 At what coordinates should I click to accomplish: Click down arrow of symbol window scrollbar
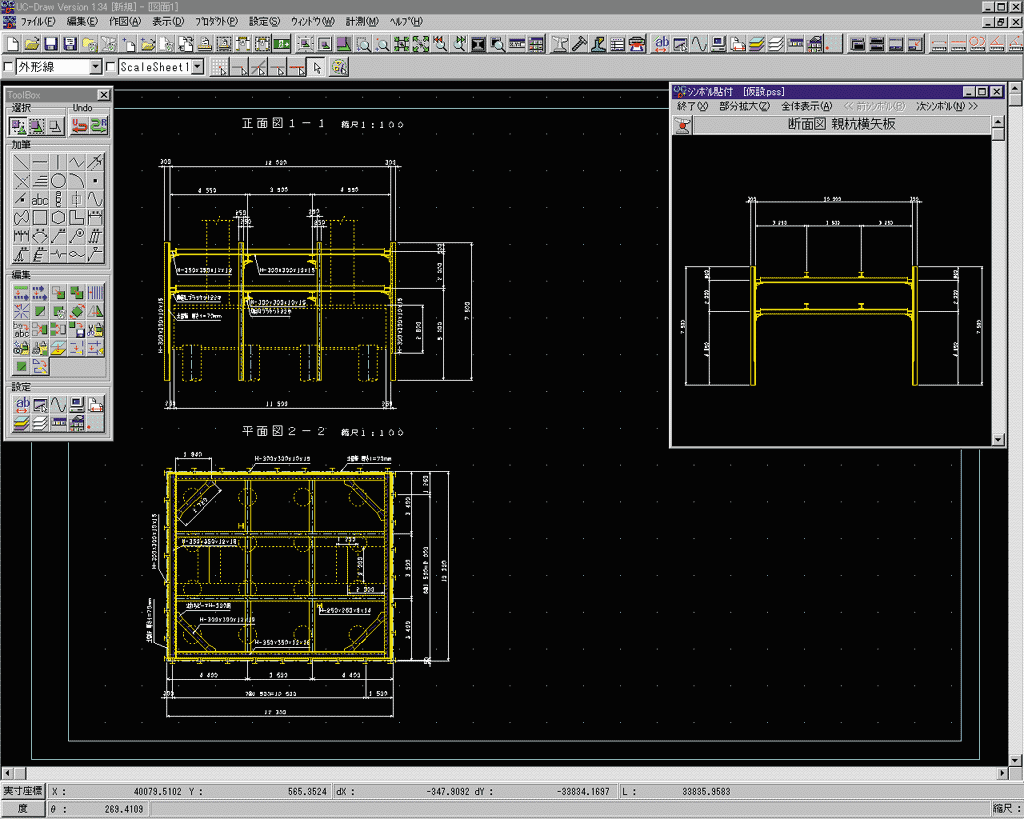997,439
